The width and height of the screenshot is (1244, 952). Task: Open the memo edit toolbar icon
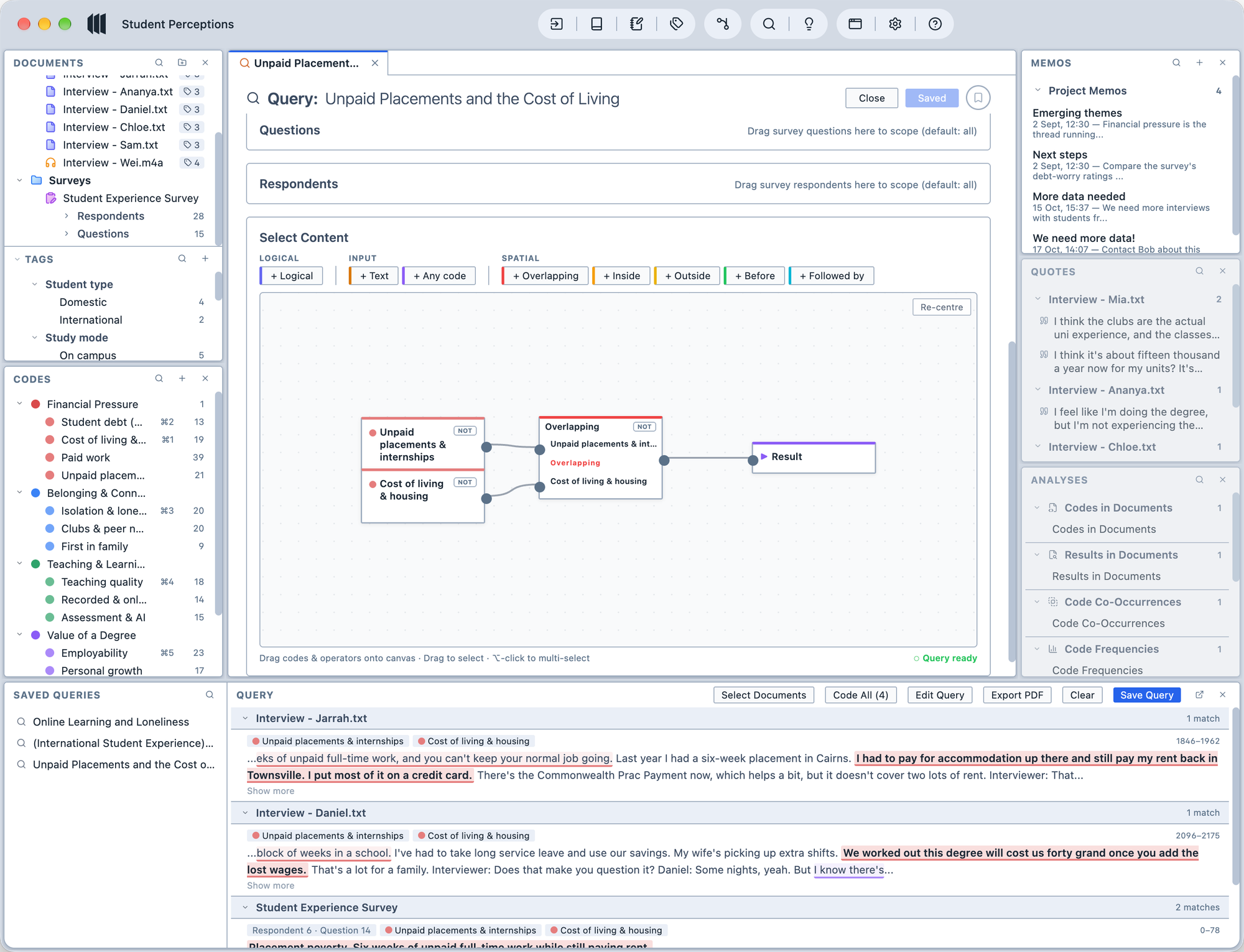636,24
